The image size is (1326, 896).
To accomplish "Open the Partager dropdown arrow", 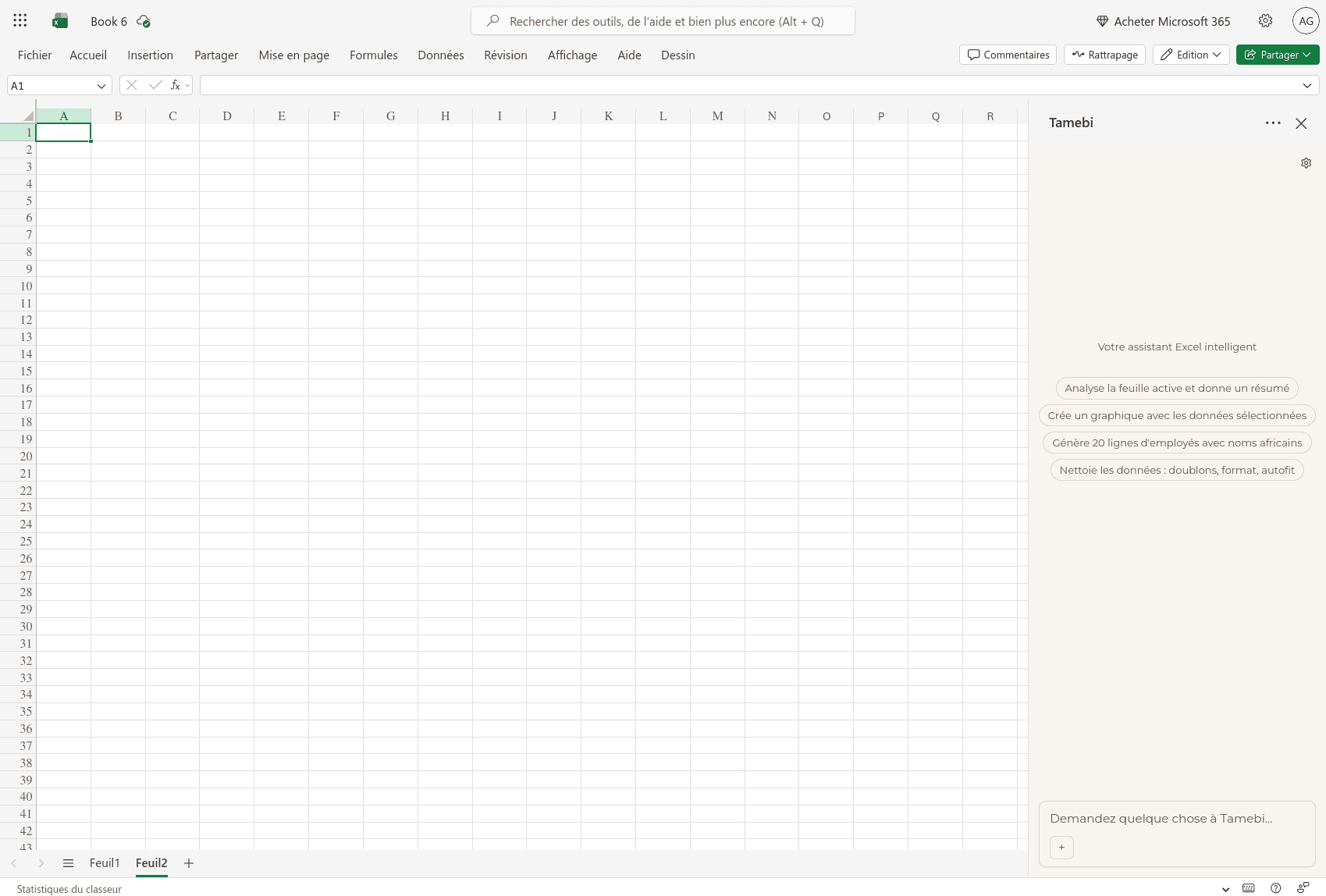I will [x=1308, y=55].
